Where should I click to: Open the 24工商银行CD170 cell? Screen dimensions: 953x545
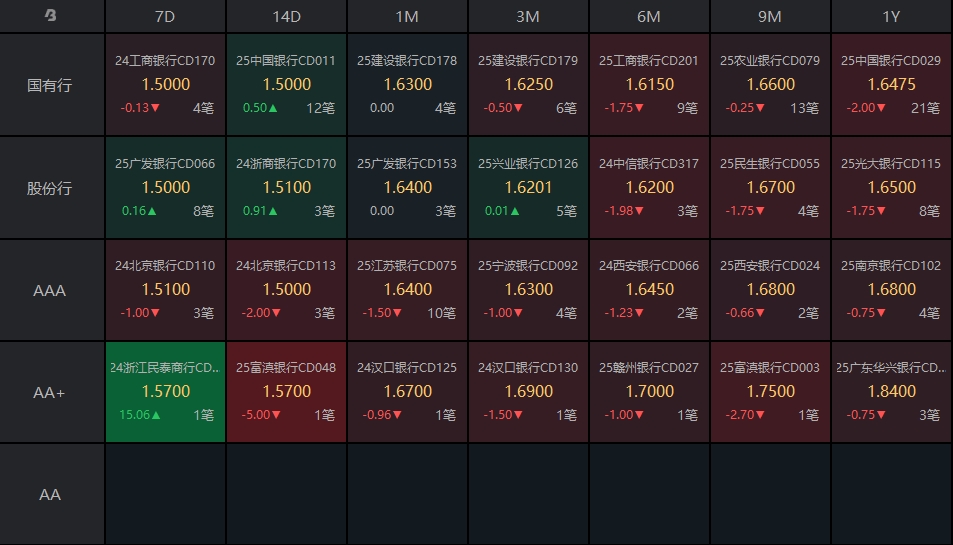point(165,84)
